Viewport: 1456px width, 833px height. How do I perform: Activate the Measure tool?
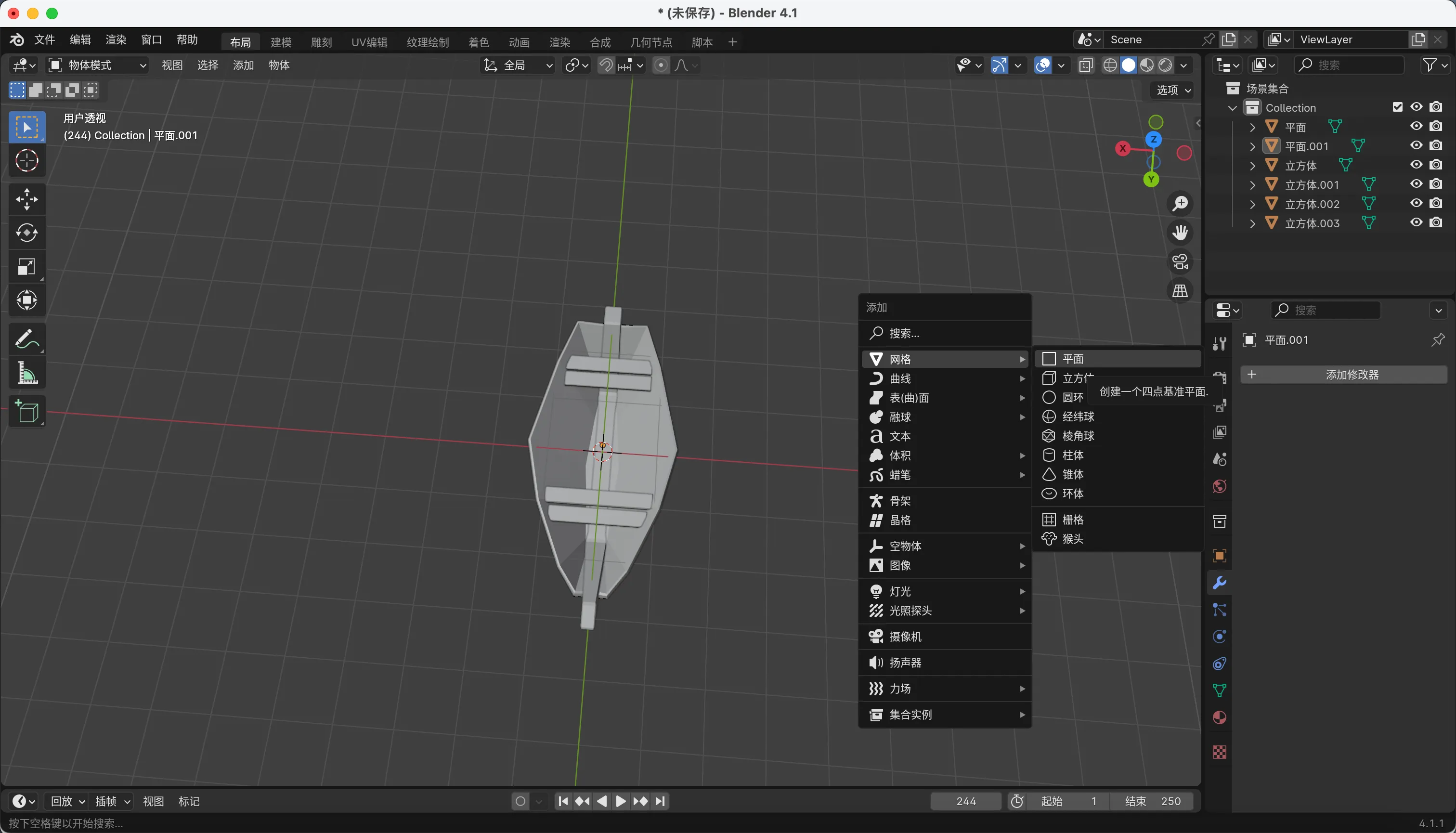click(x=27, y=374)
